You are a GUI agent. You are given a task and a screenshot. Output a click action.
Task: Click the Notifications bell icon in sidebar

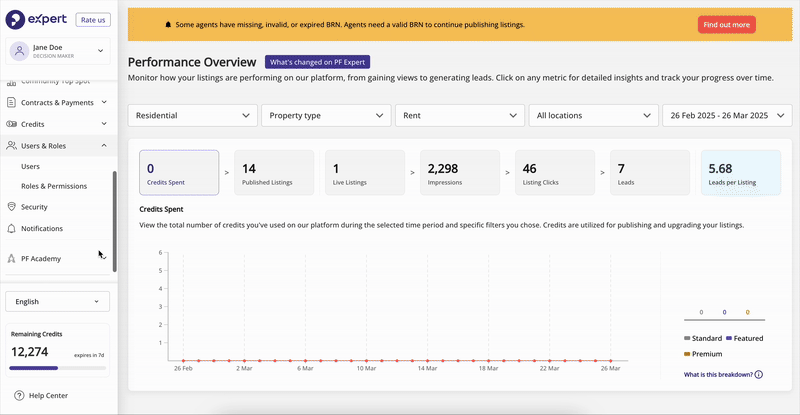point(11,228)
